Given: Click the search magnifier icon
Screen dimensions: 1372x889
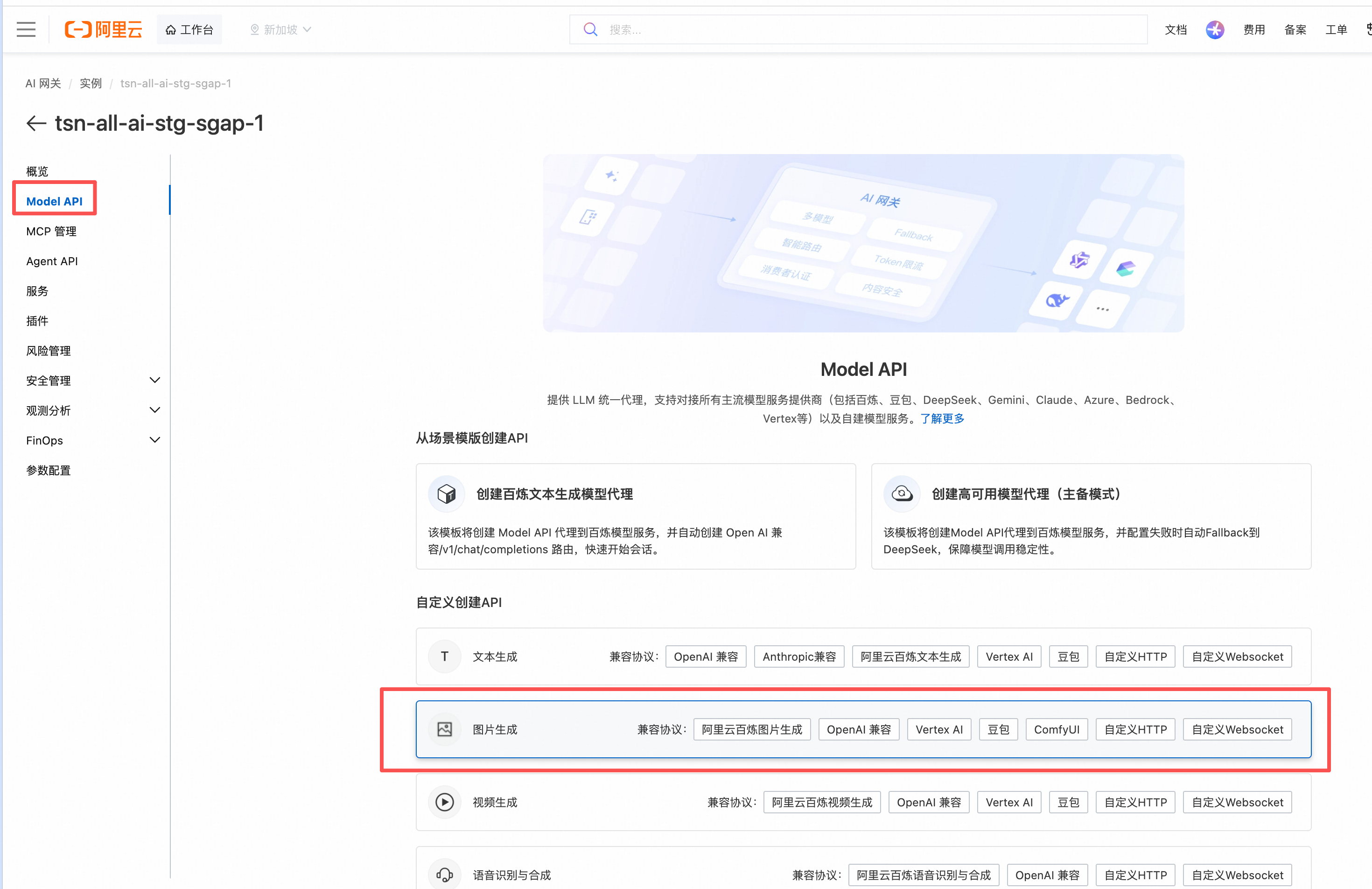Looking at the screenshot, I should tap(590, 29).
